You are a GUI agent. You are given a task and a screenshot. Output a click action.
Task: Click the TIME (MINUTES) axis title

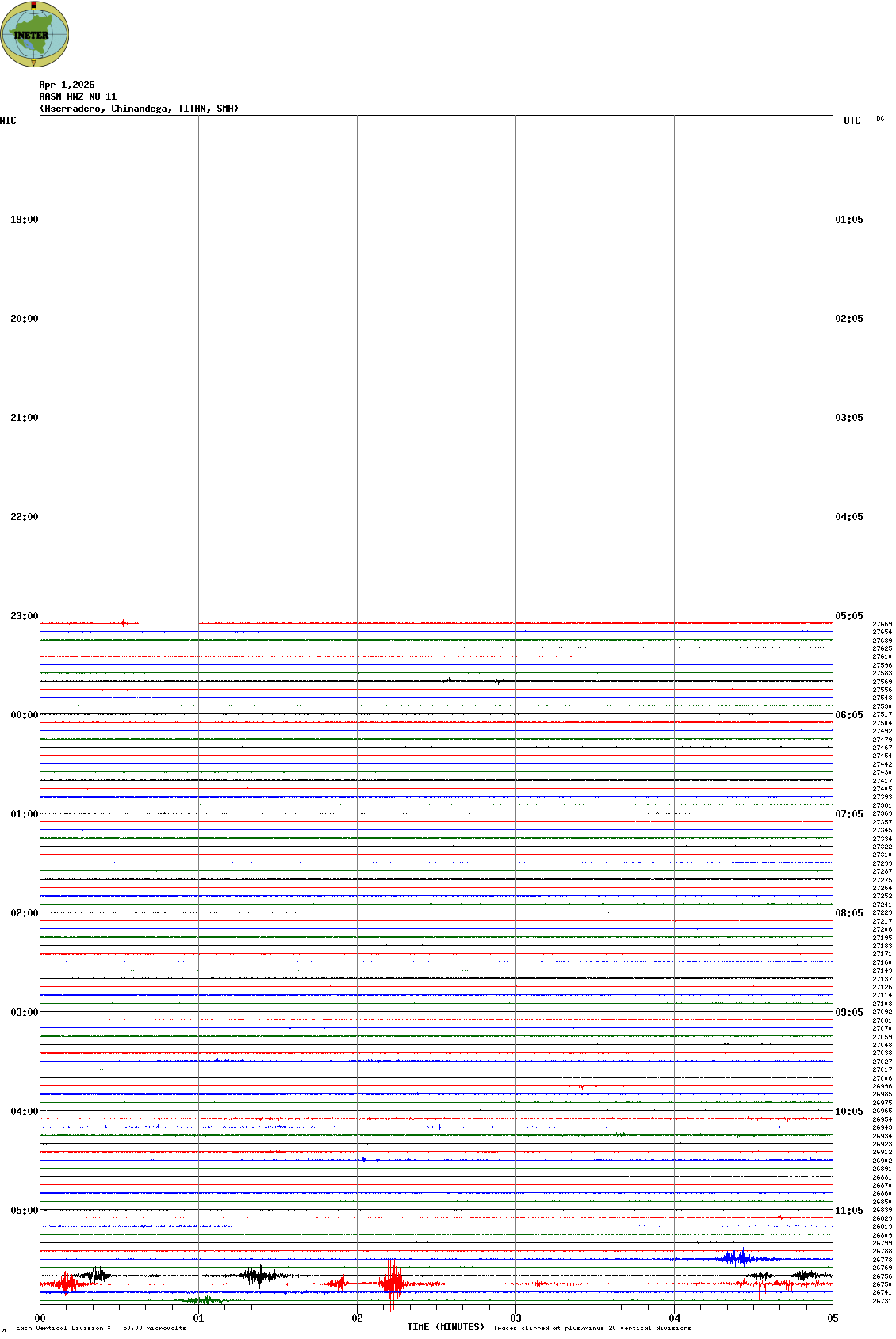pos(445,1327)
